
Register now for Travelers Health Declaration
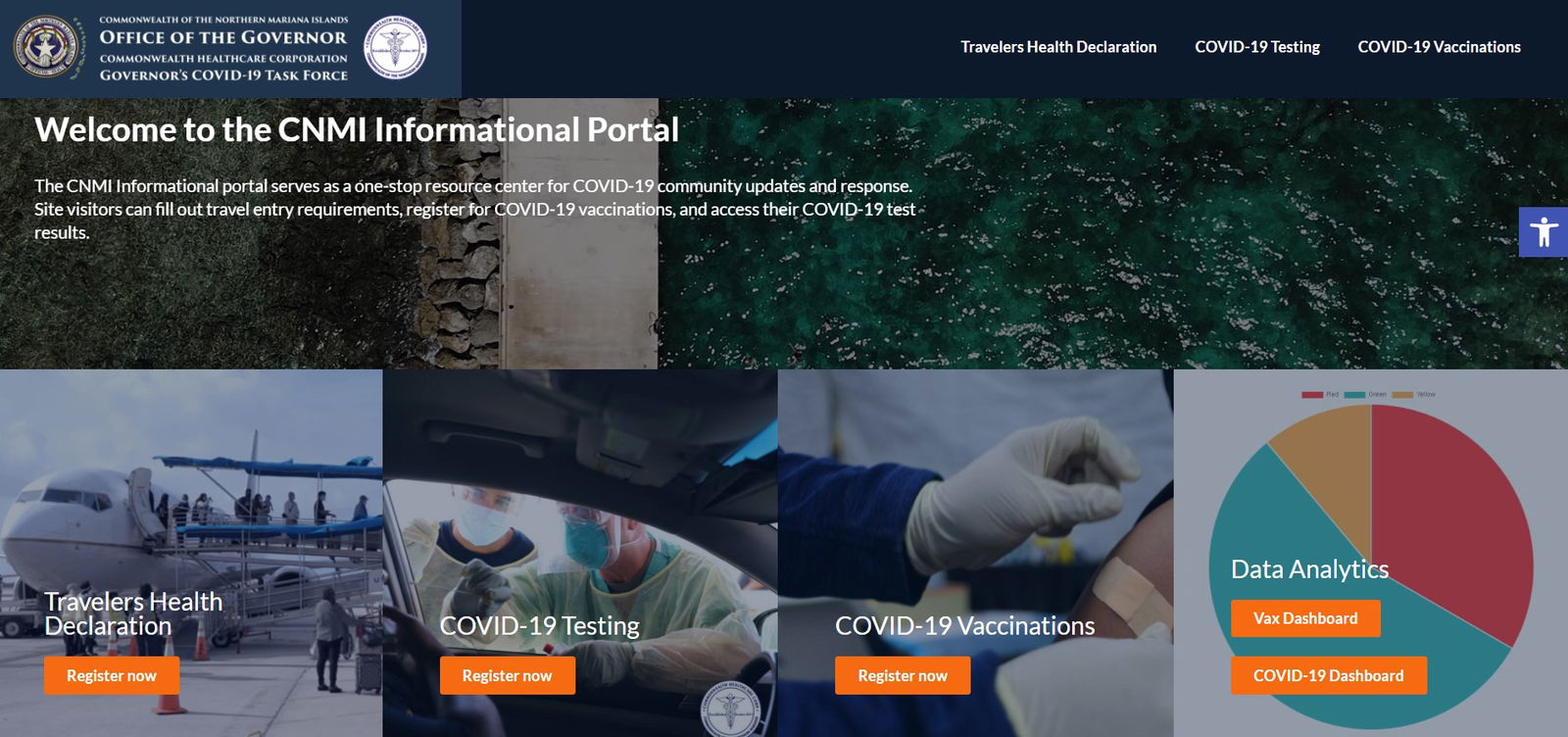click(x=112, y=675)
